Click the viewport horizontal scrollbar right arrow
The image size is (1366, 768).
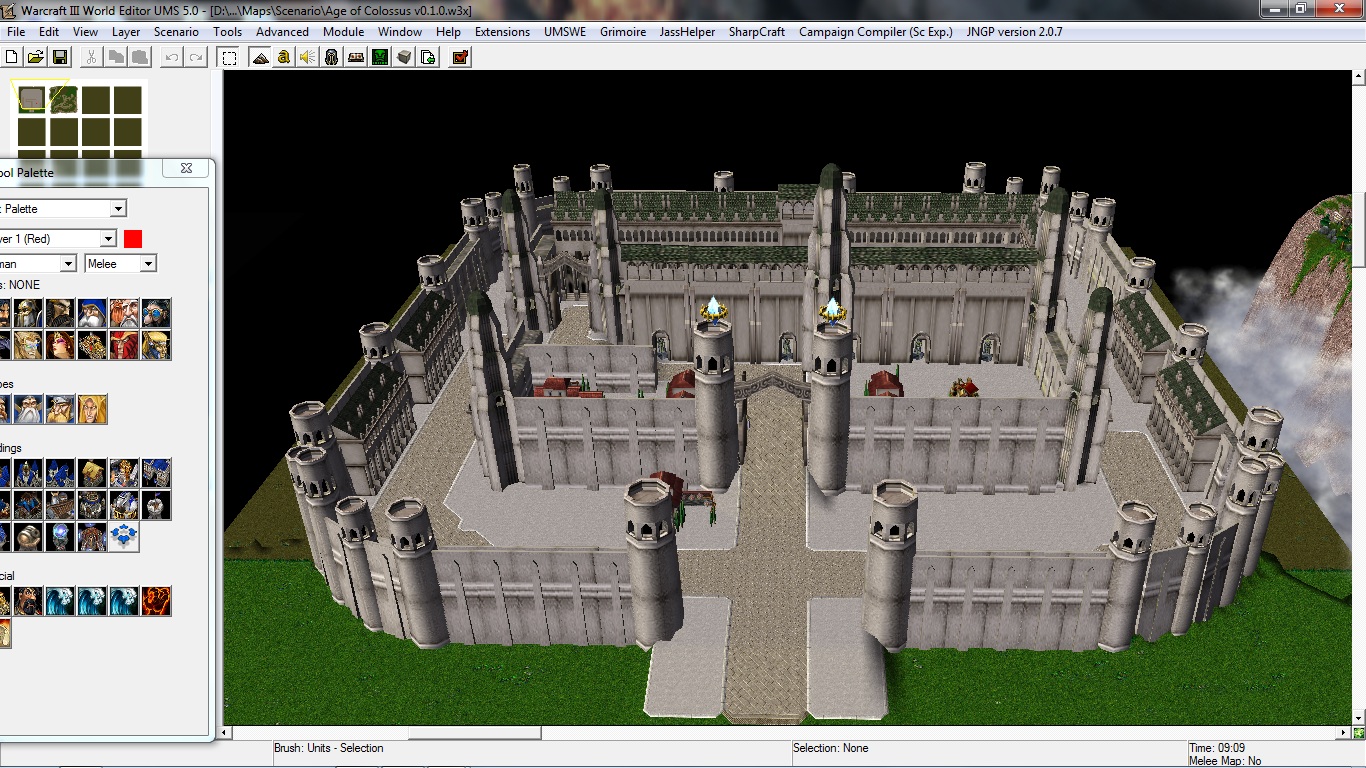pyautogui.click(x=1342, y=733)
